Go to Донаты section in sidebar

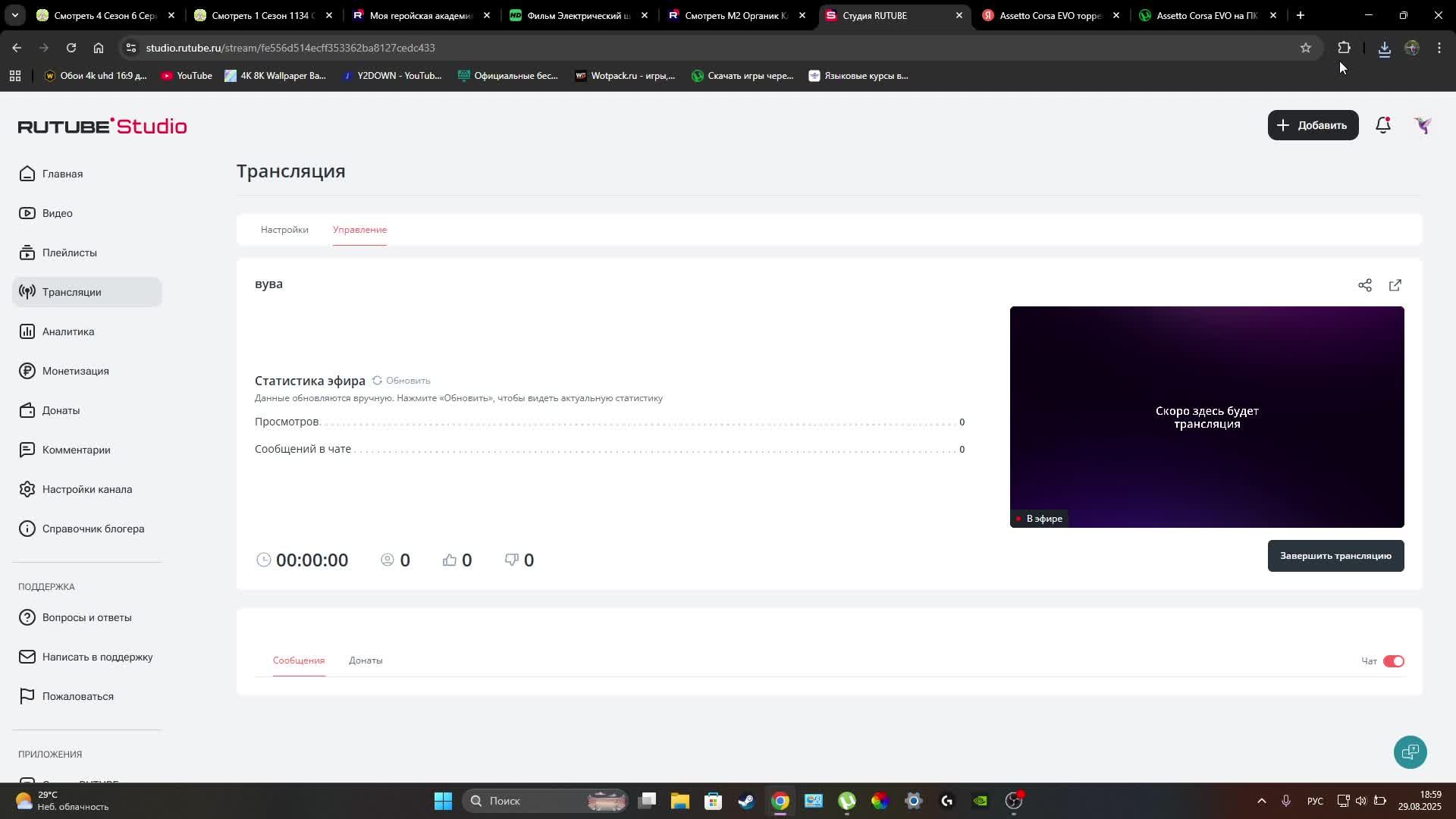(61, 410)
